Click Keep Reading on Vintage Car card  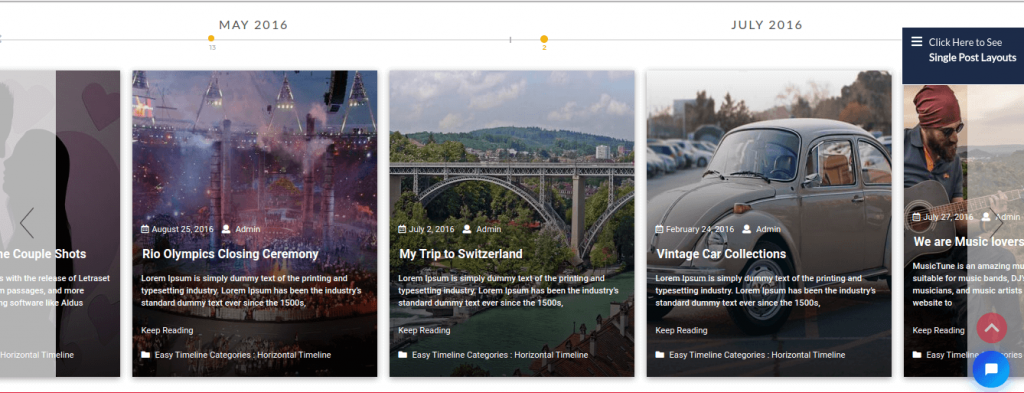pyautogui.click(x=681, y=330)
